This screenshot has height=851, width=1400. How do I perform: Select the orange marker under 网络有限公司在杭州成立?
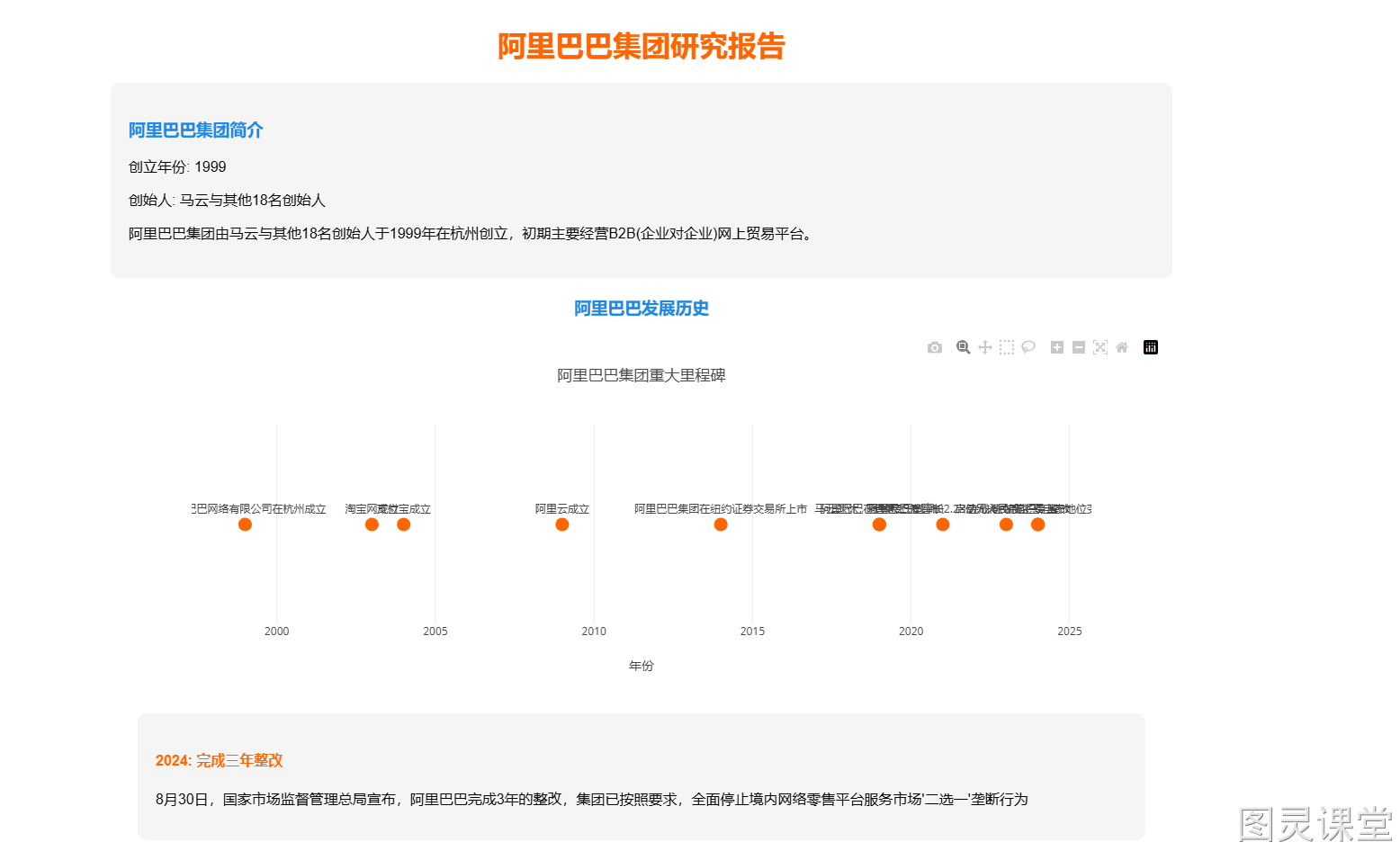point(245,524)
